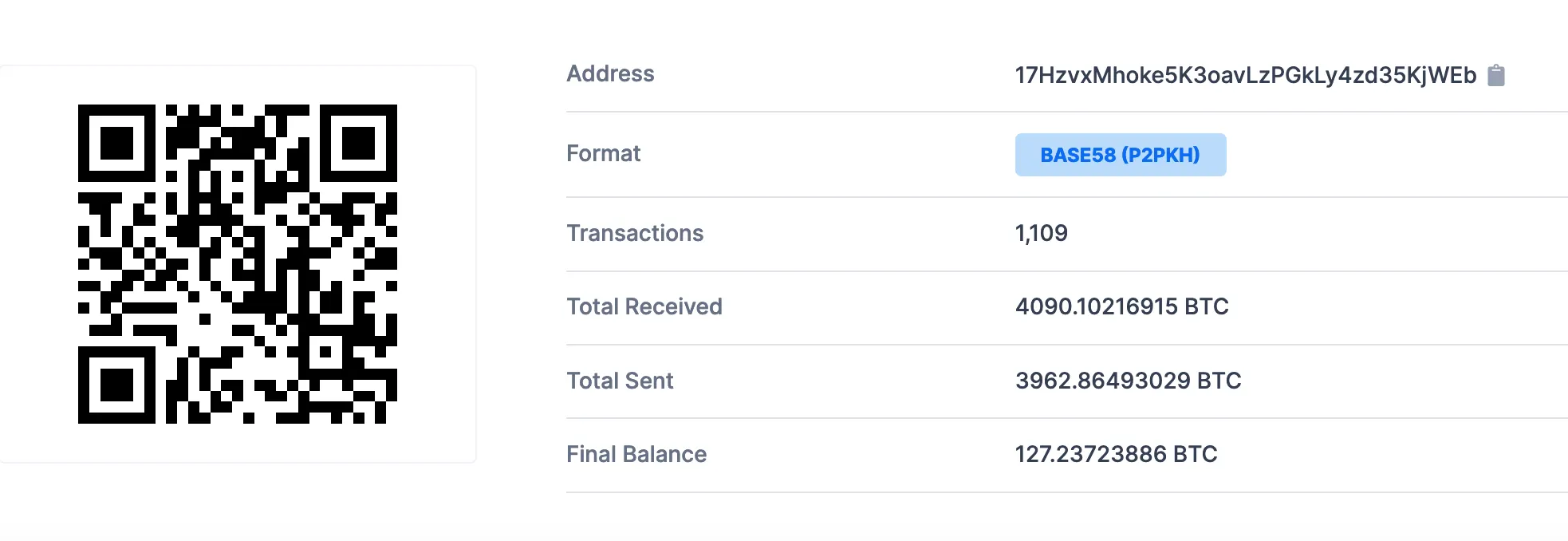Click top-right finder square of QR code

click(x=359, y=143)
